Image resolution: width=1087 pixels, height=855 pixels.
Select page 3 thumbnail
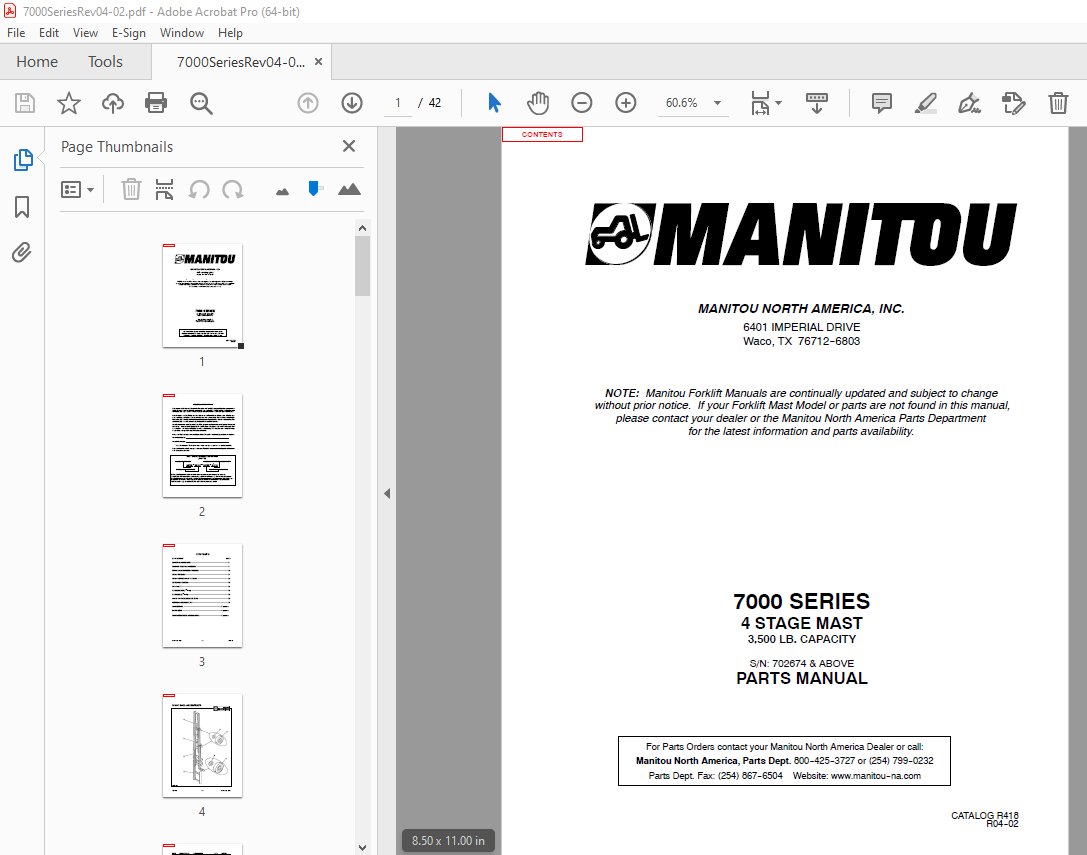coord(202,595)
